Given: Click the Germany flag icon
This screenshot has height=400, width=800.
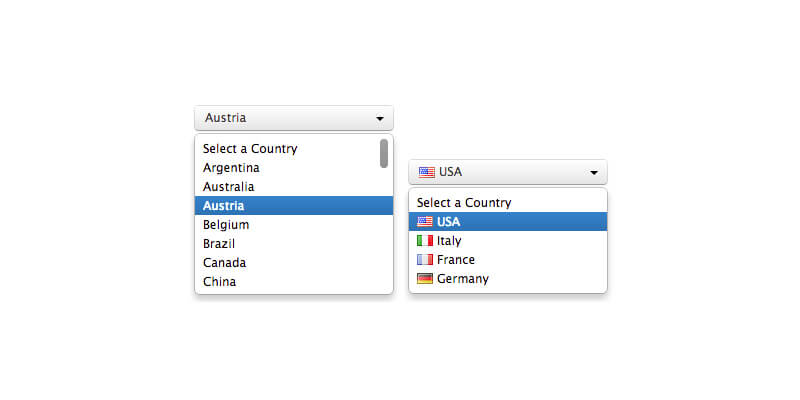Looking at the screenshot, I should pos(425,279).
